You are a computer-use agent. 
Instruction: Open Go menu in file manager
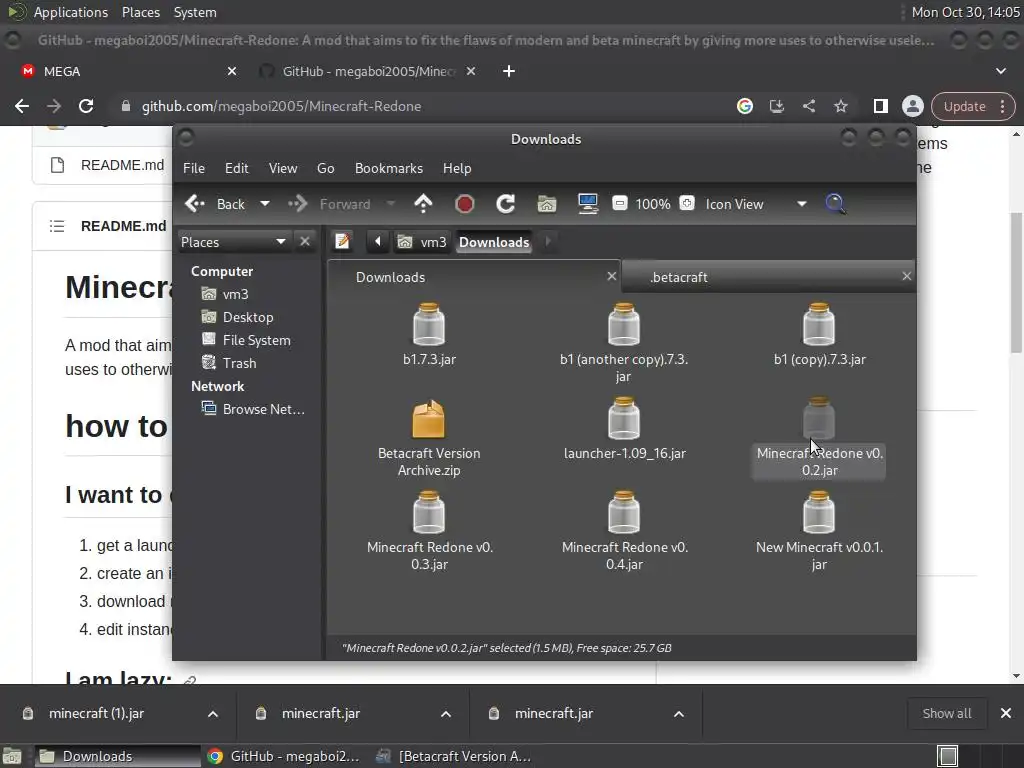[325, 168]
